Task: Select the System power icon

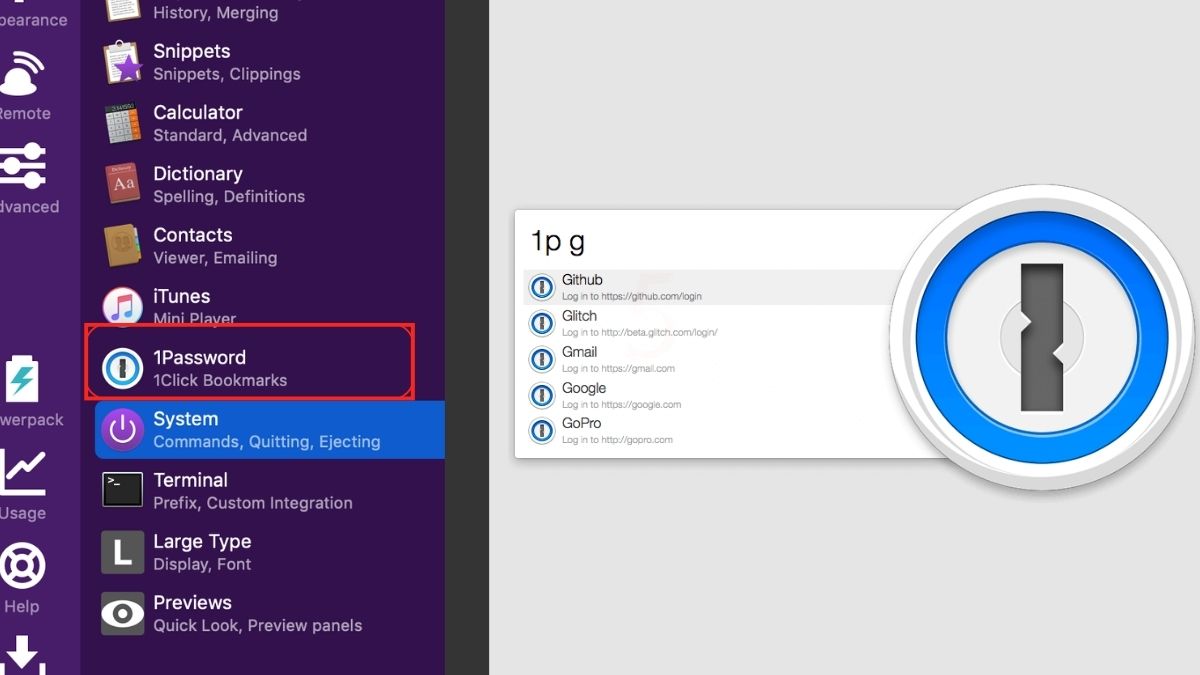Action: [x=123, y=429]
